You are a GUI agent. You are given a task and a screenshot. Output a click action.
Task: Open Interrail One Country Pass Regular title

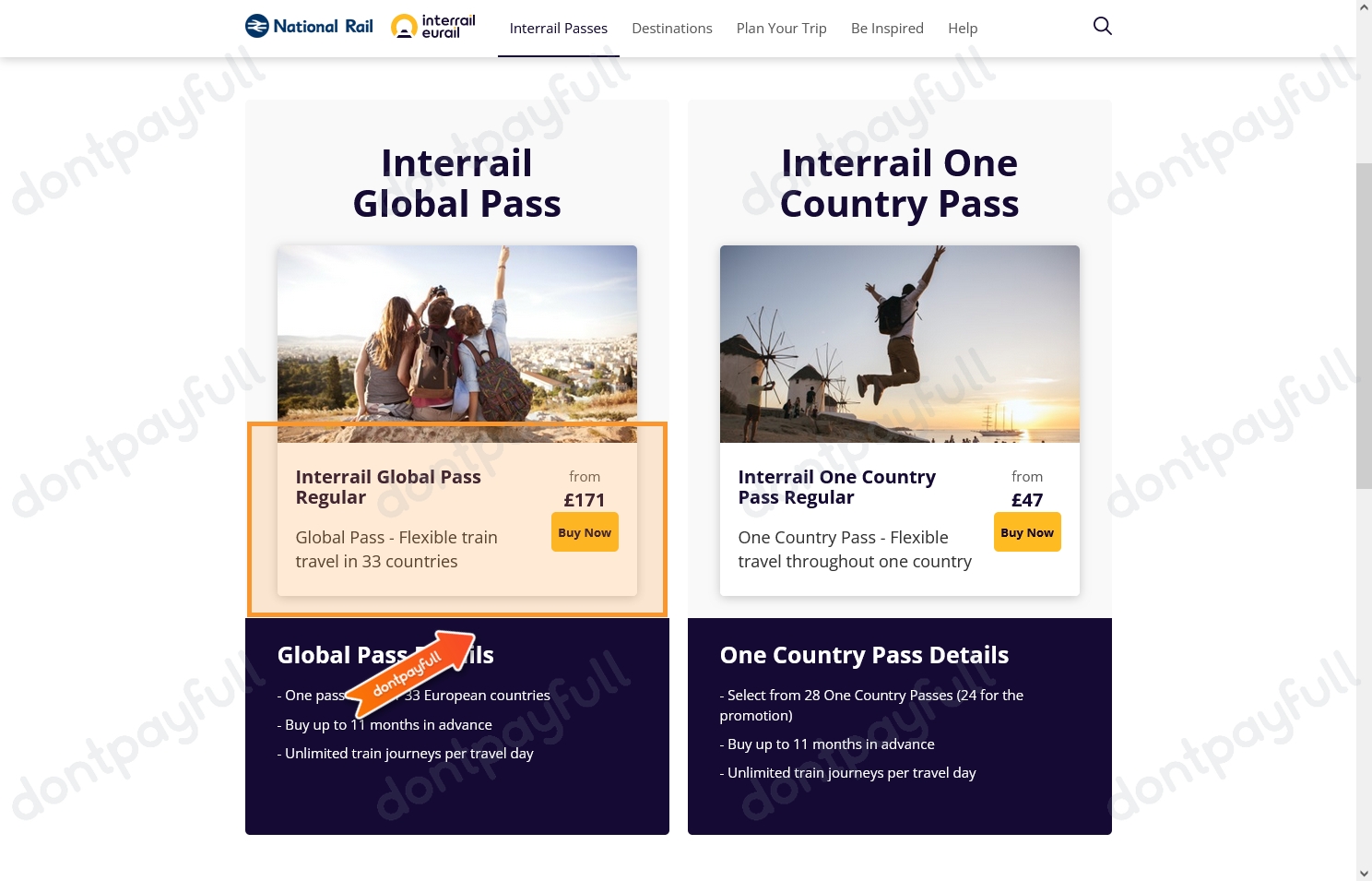click(x=837, y=487)
